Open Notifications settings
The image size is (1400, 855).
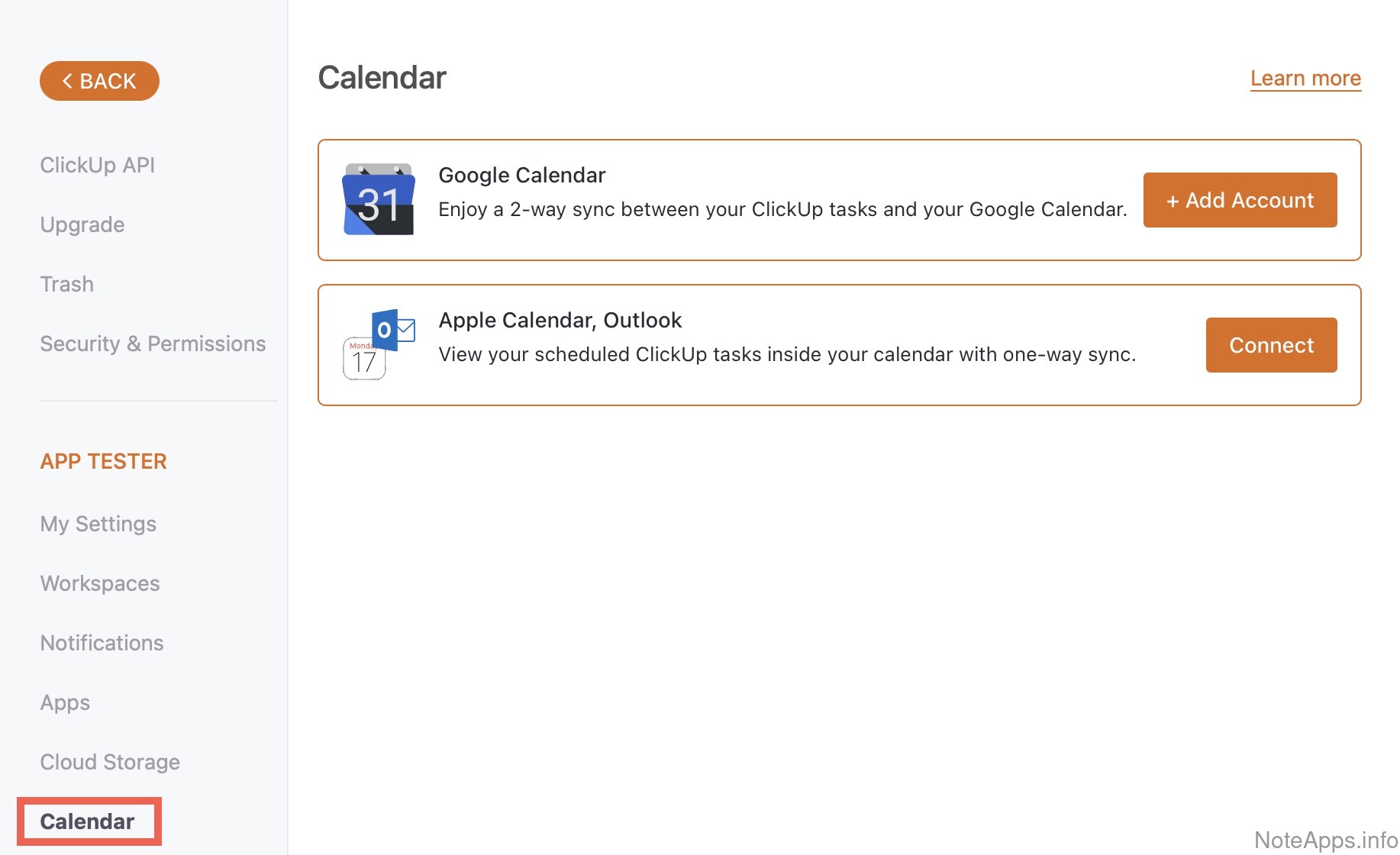pyautogui.click(x=102, y=643)
